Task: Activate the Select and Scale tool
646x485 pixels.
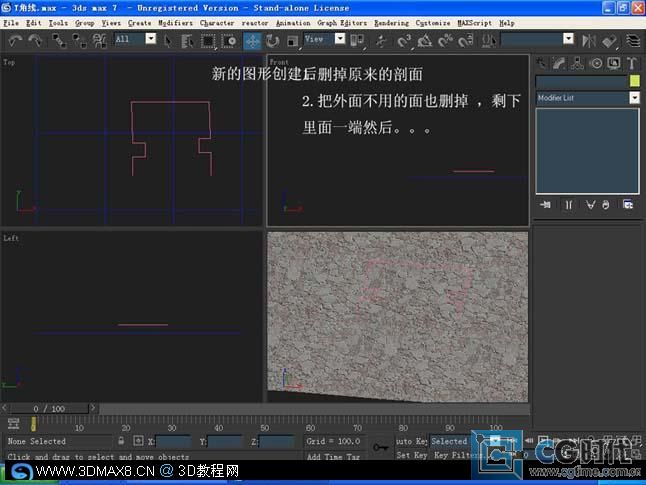Action: click(293, 41)
